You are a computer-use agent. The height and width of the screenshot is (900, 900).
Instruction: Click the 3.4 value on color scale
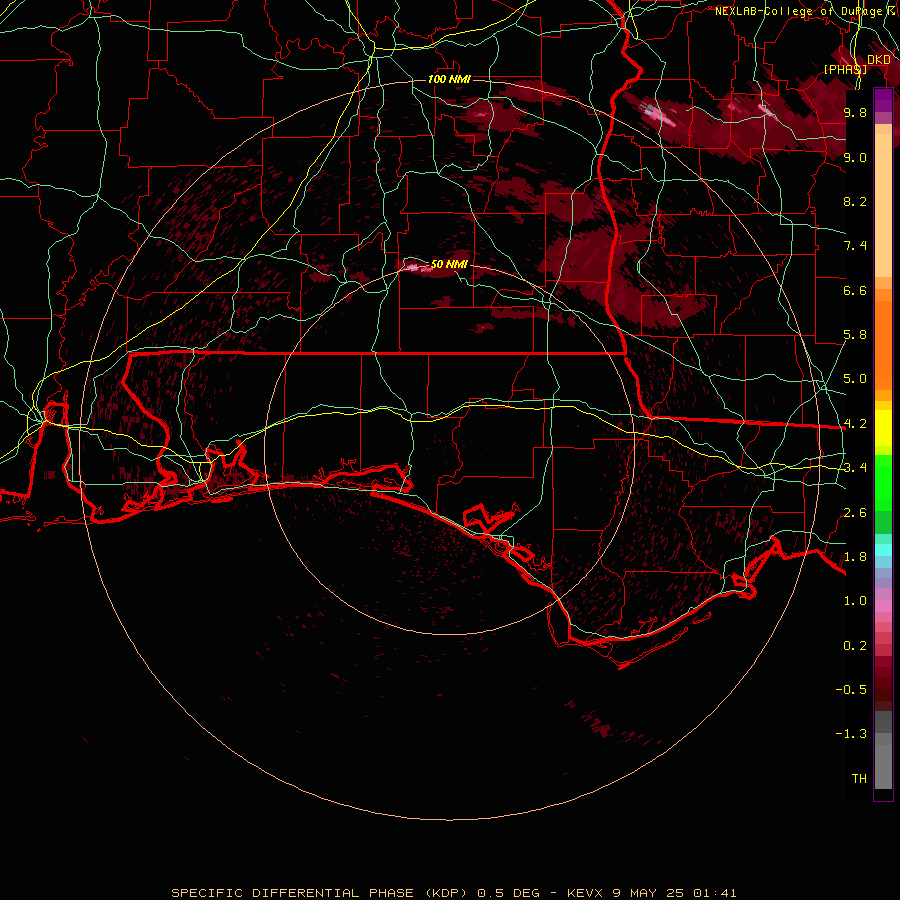tap(855, 468)
